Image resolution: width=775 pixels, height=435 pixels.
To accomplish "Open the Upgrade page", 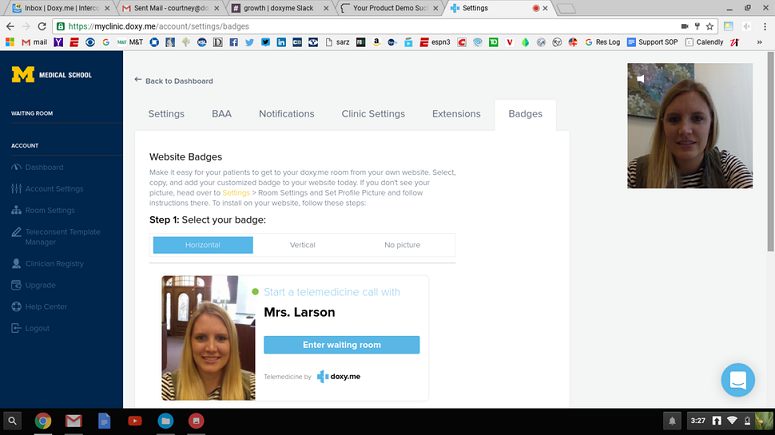I will tap(34, 285).
